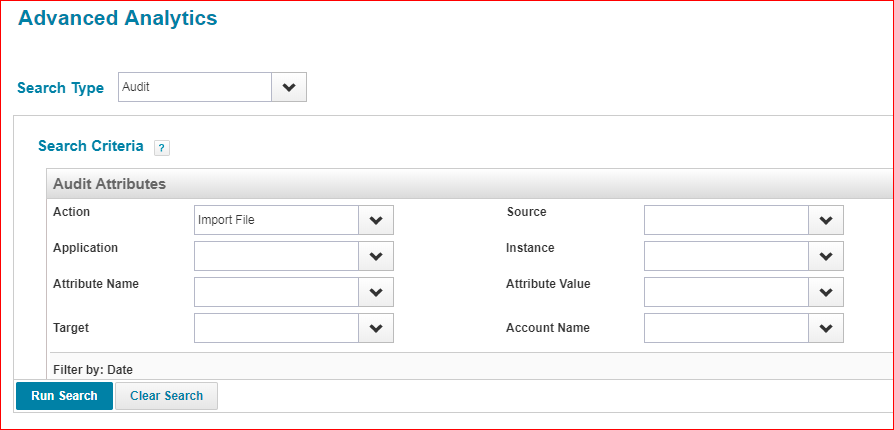
Task: Open the Action dropdown arrow
Action: (x=376, y=220)
